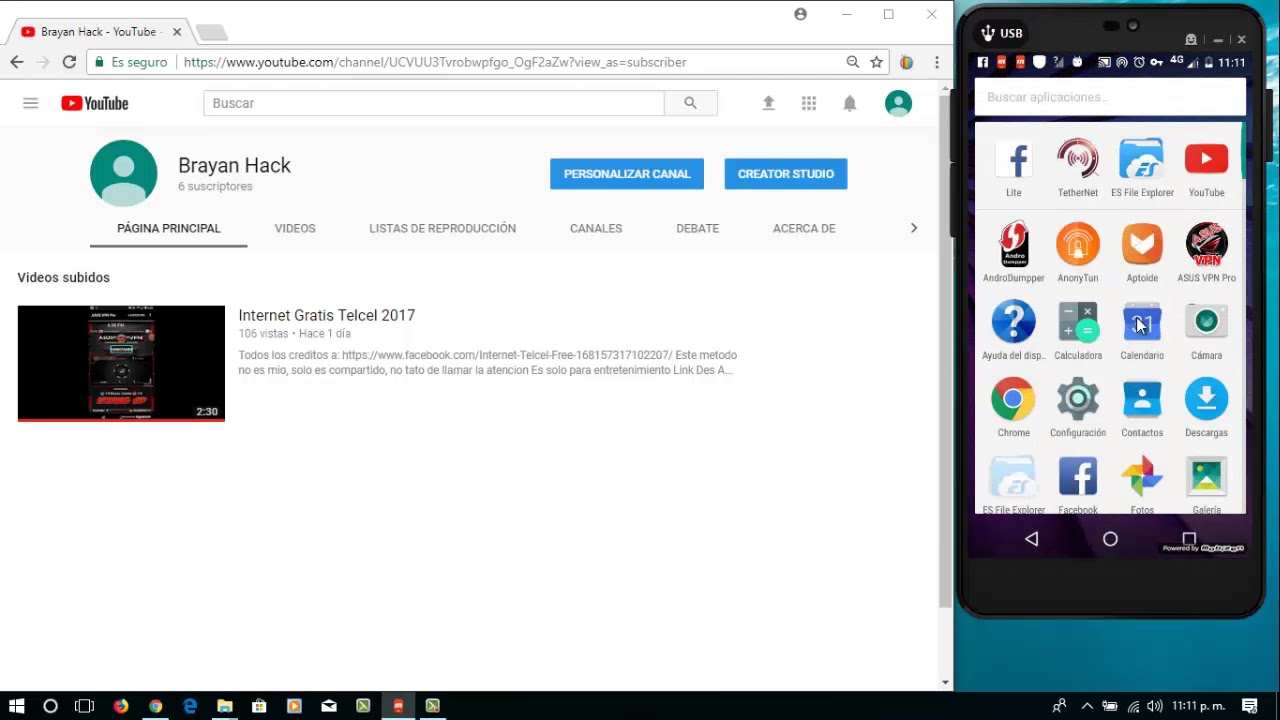Open Chrome app on phone
This screenshot has width=1280, height=720.
click(x=1014, y=407)
